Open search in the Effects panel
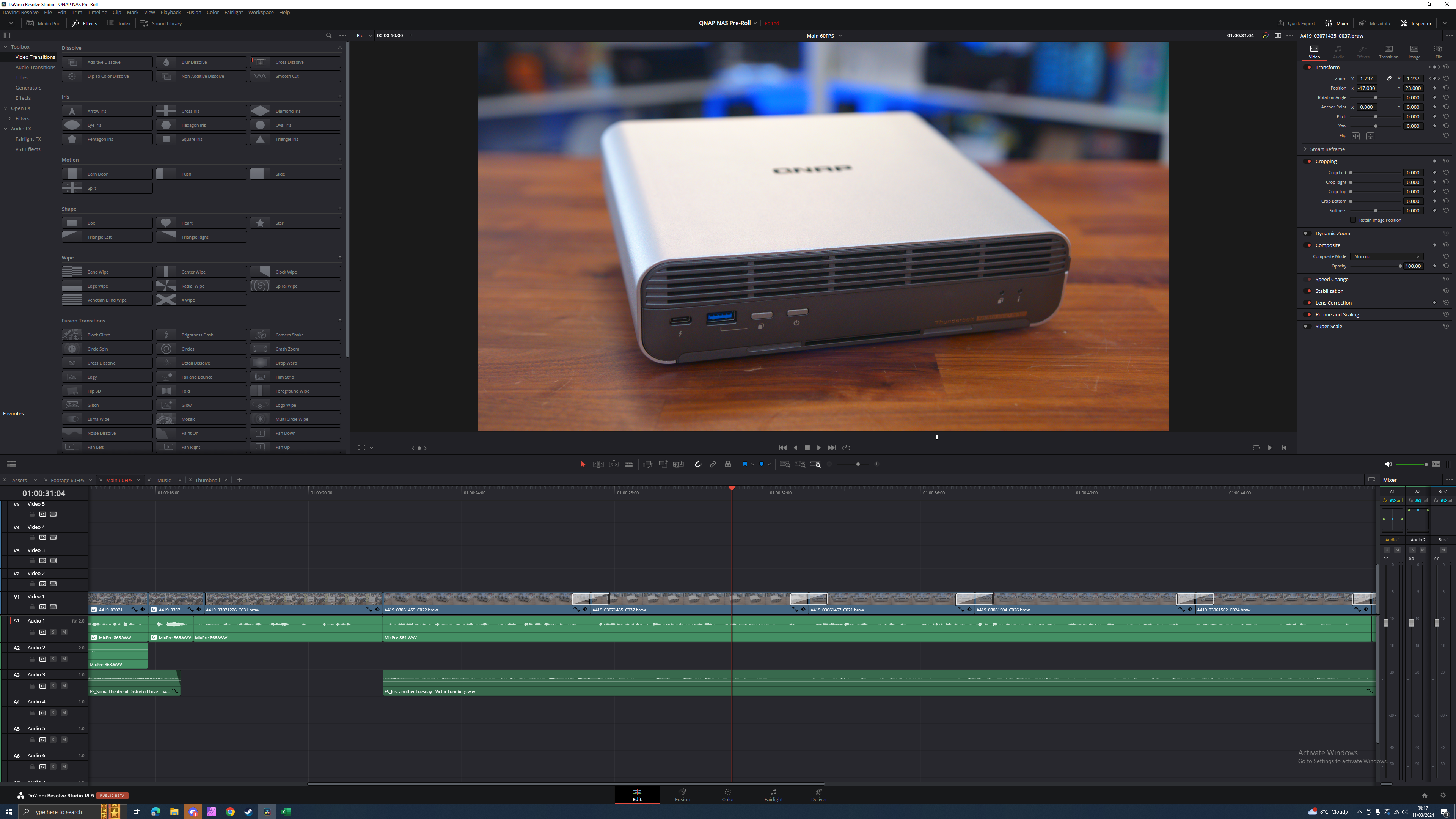This screenshot has height=819, width=1456. [x=328, y=35]
